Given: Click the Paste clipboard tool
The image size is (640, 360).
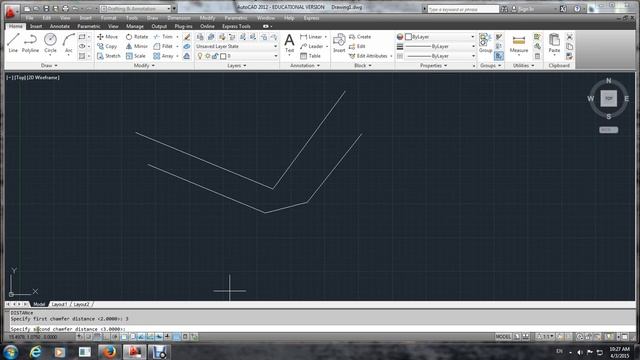Looking at the screenshot, I should tap(554, 44).
